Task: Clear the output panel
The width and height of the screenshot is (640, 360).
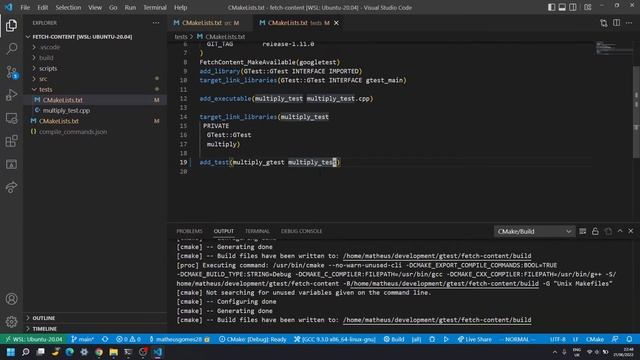Action: click(582, 231)
